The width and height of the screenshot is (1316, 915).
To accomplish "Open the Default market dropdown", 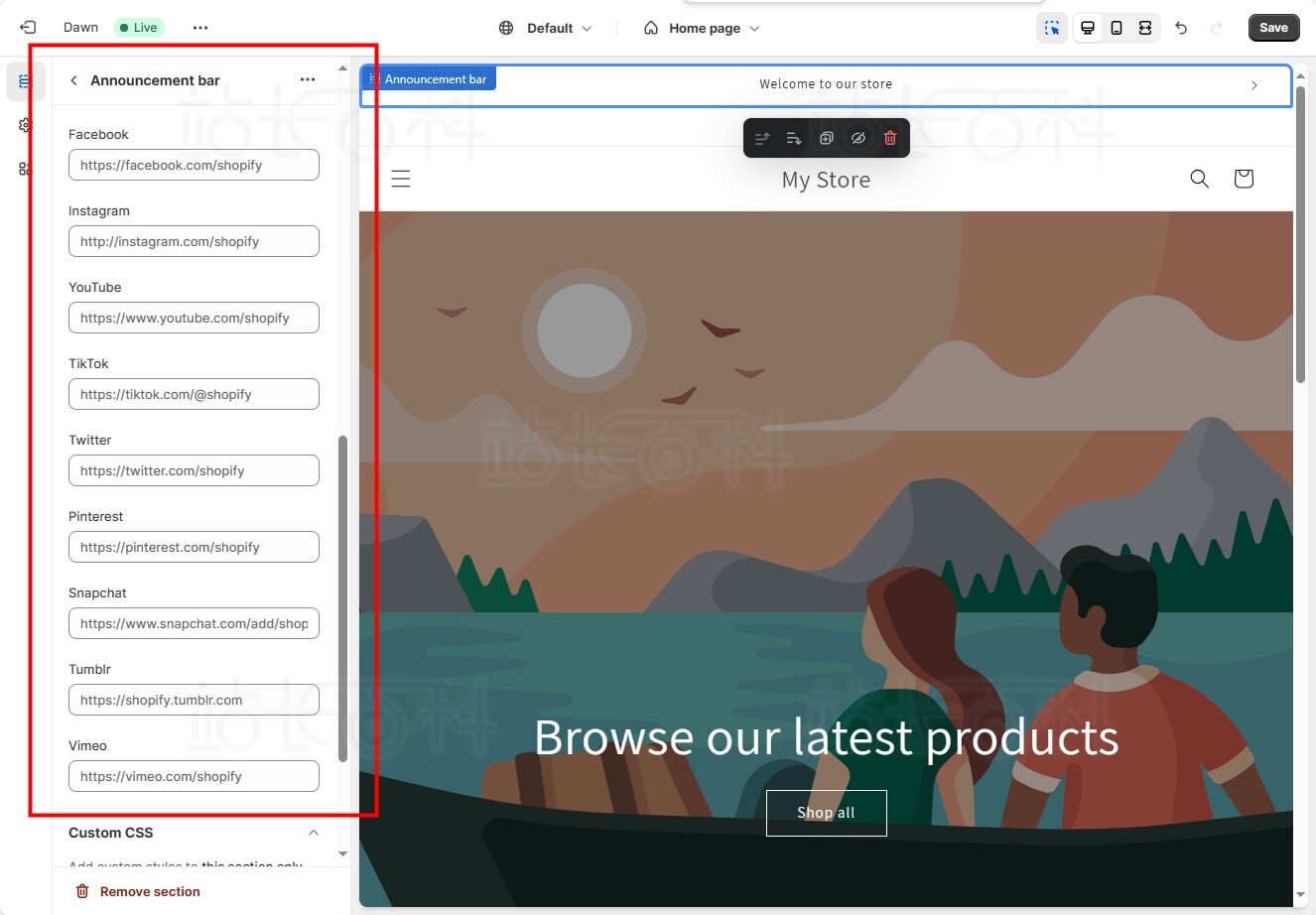I will point(546,28).
